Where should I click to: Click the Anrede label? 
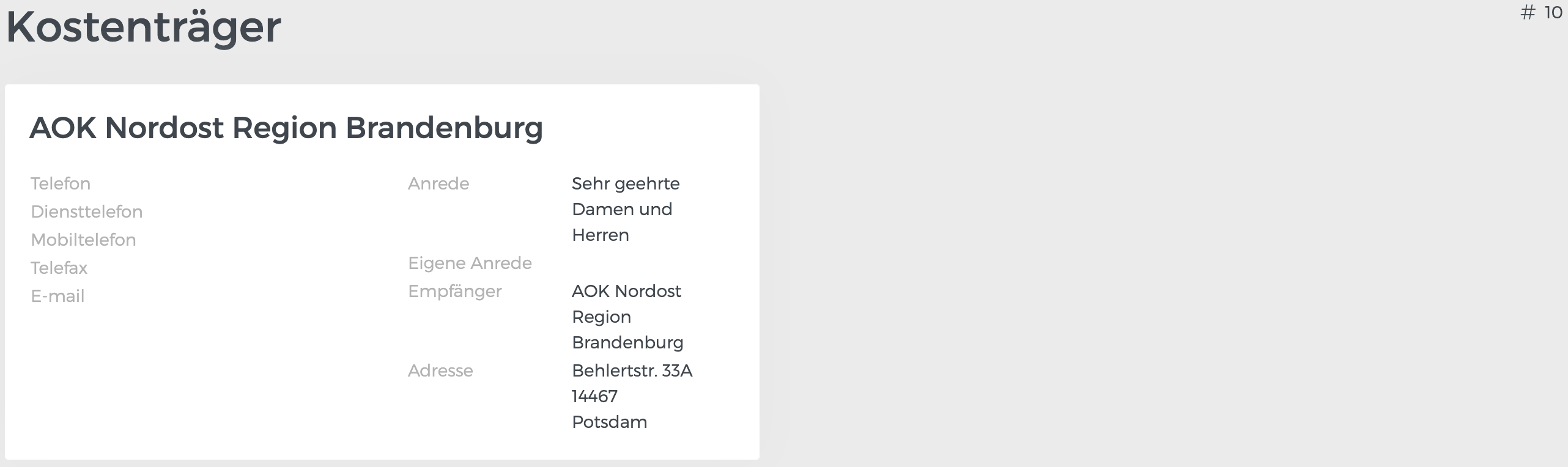pyautogui.click(x=438, y=183)
